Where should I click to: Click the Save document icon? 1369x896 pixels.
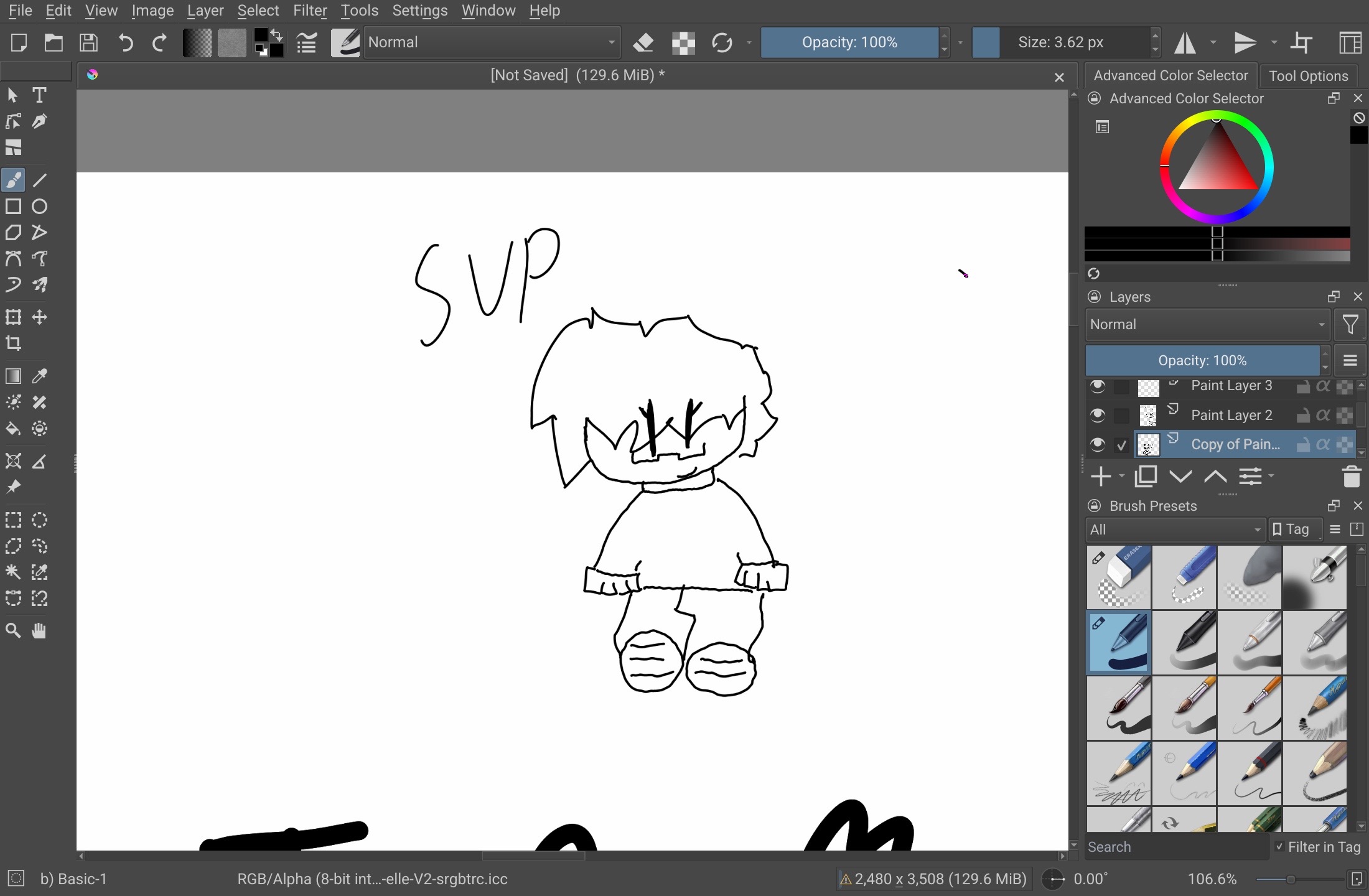point(89,42)
